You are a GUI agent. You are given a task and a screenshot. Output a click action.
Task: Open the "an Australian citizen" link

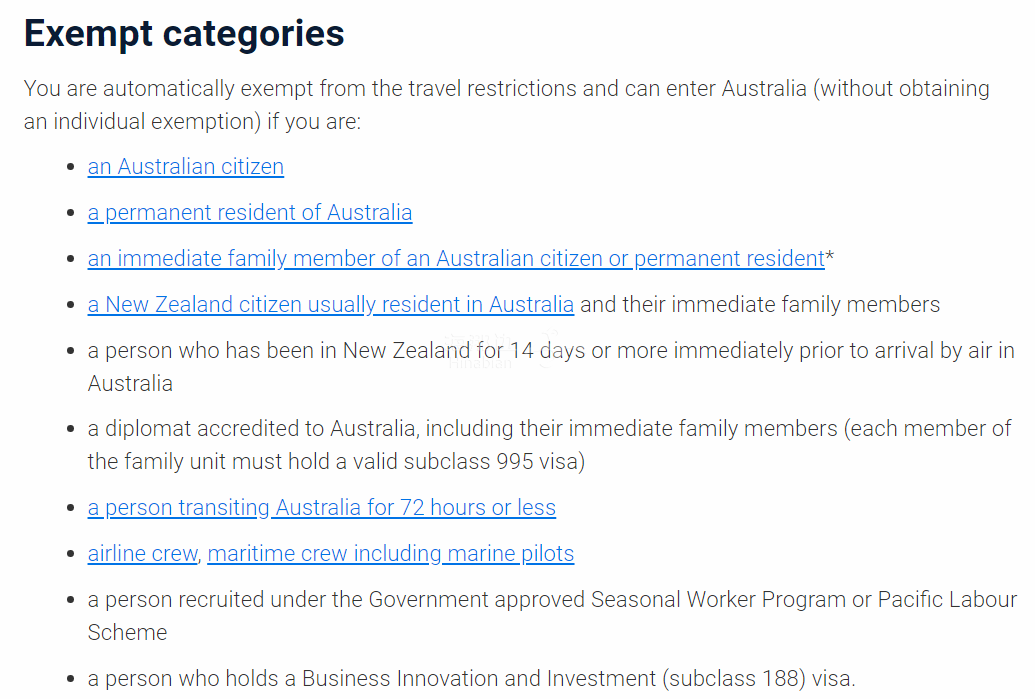[185, 167]
